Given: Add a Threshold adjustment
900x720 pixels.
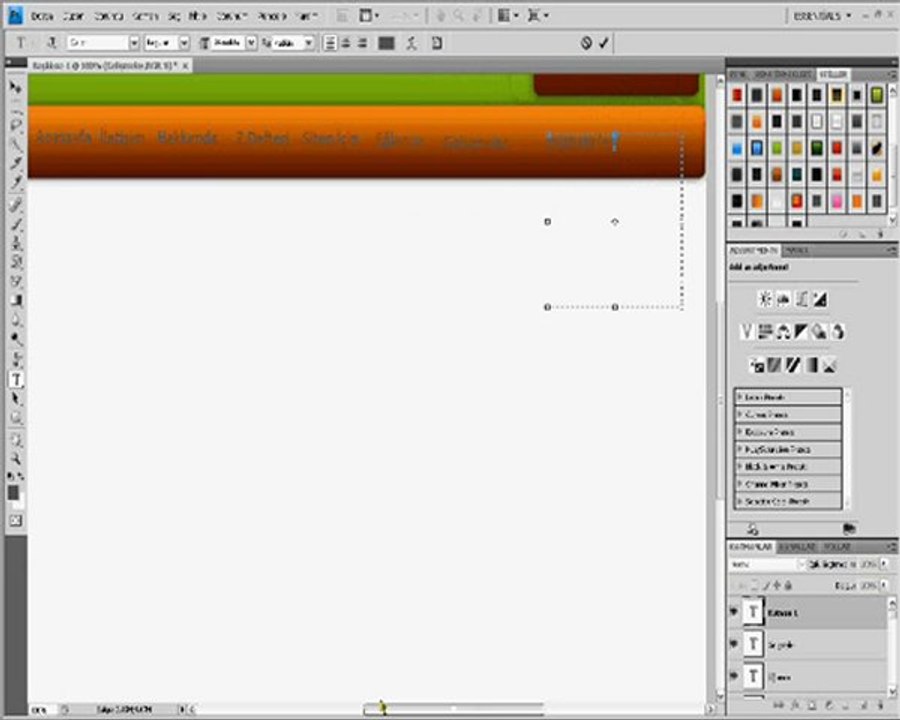Looking at the screenshot, I should click(793, 365).
